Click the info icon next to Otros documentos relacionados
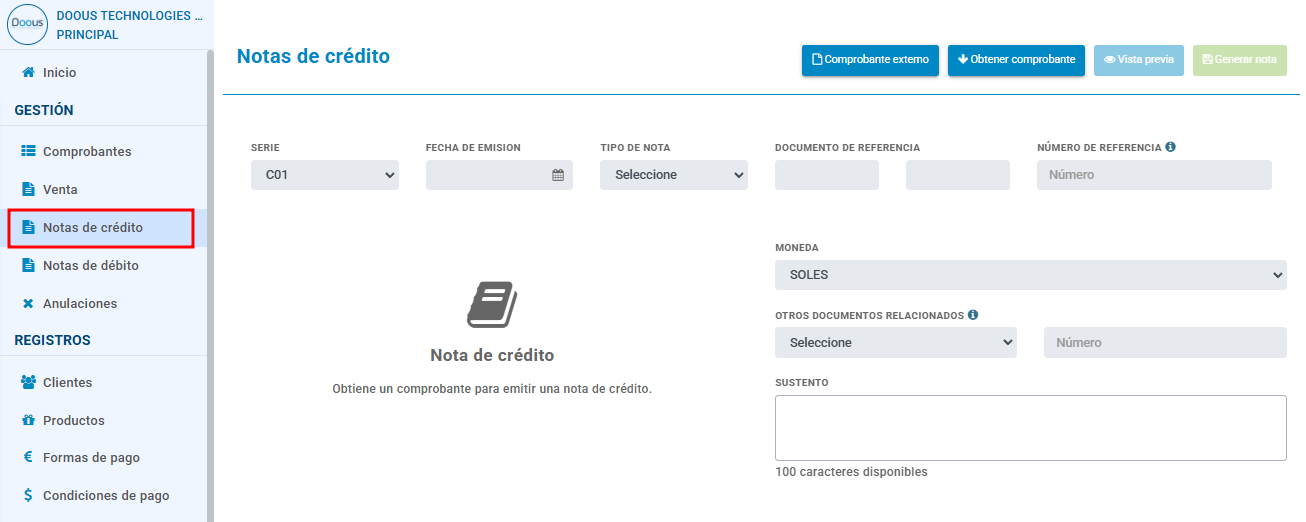 pos(973,315)
